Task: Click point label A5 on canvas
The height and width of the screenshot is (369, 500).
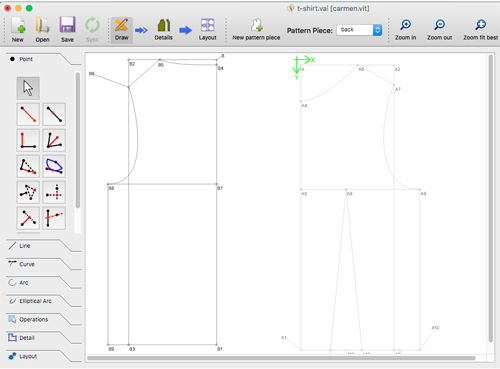Action: tap(304, 194)
